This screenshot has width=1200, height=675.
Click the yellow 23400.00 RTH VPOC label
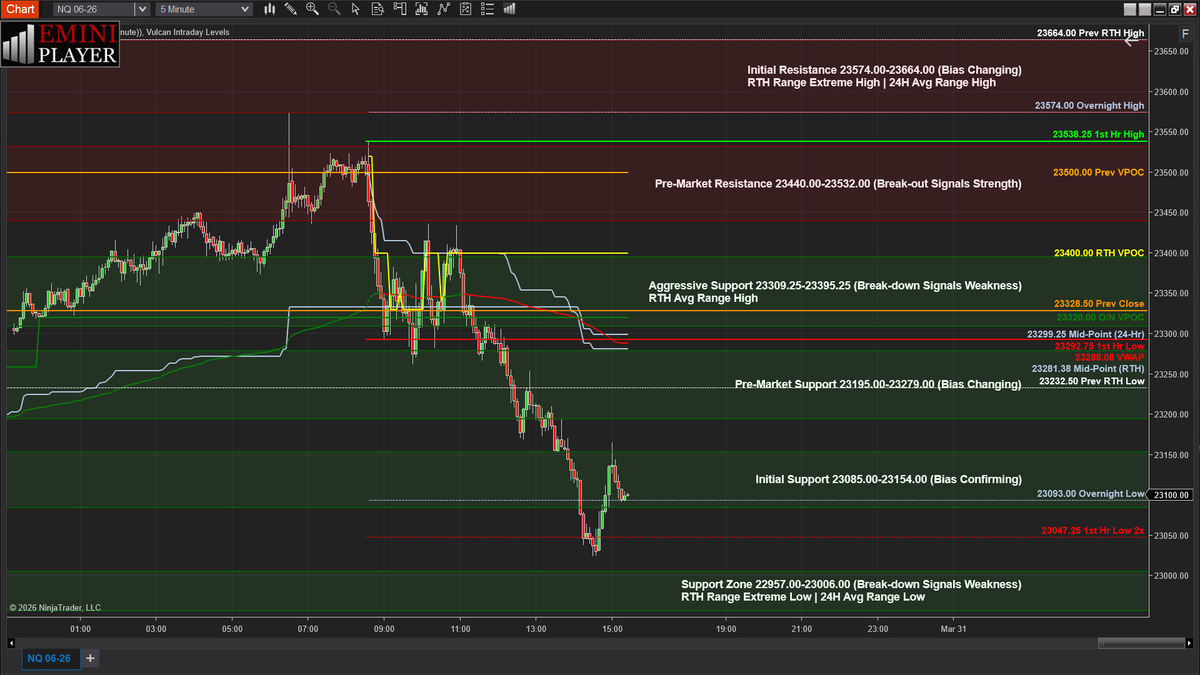coord(1099,254)
